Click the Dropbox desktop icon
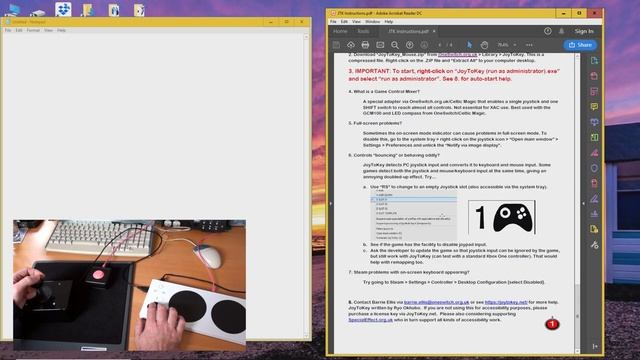This screenshot has height=360, width=640. 63,9
